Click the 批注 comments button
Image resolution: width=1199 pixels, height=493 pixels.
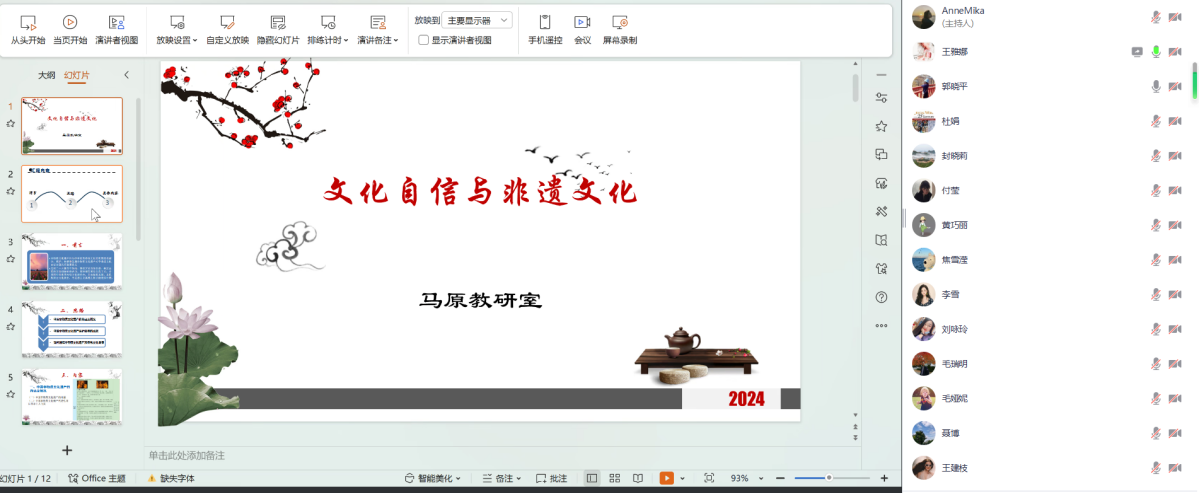pos(551,478)
